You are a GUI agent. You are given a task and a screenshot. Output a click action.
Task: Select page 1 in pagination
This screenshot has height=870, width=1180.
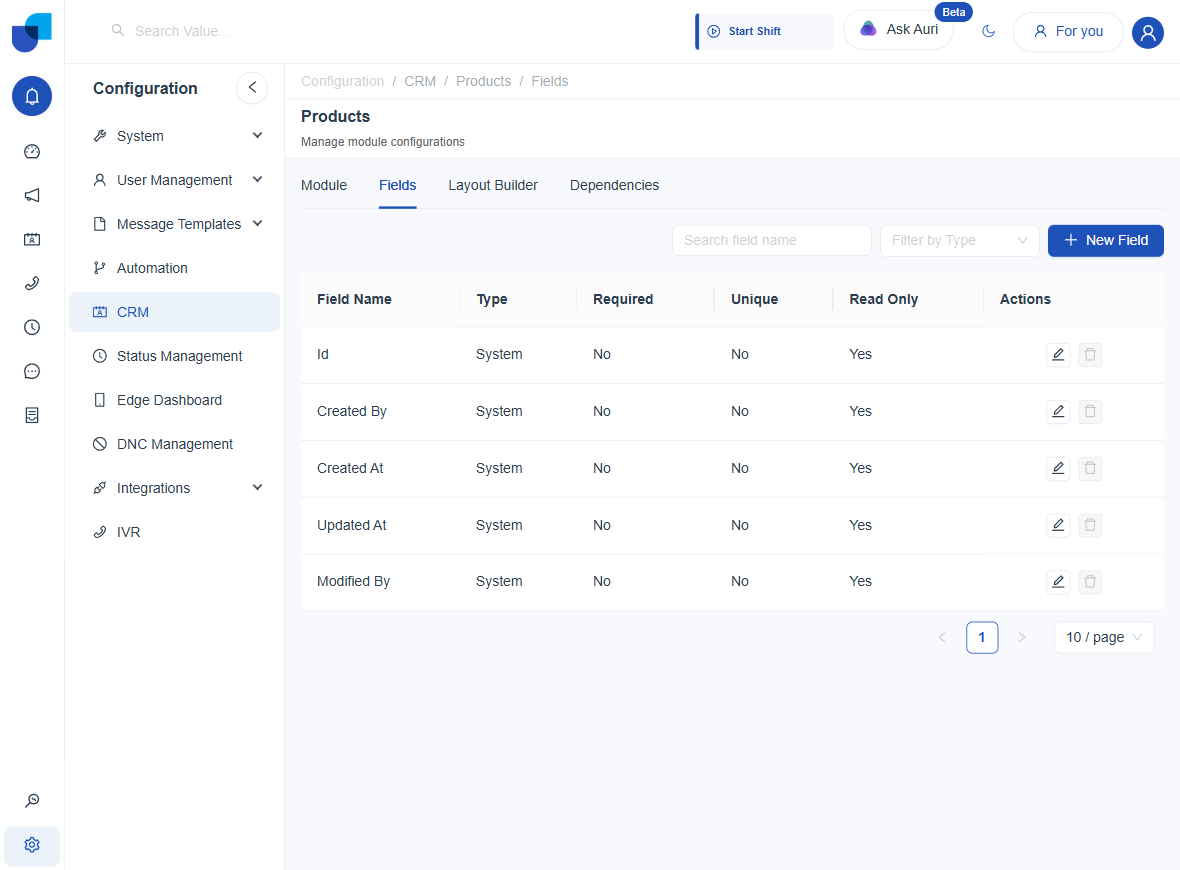(x=981, y=637)
